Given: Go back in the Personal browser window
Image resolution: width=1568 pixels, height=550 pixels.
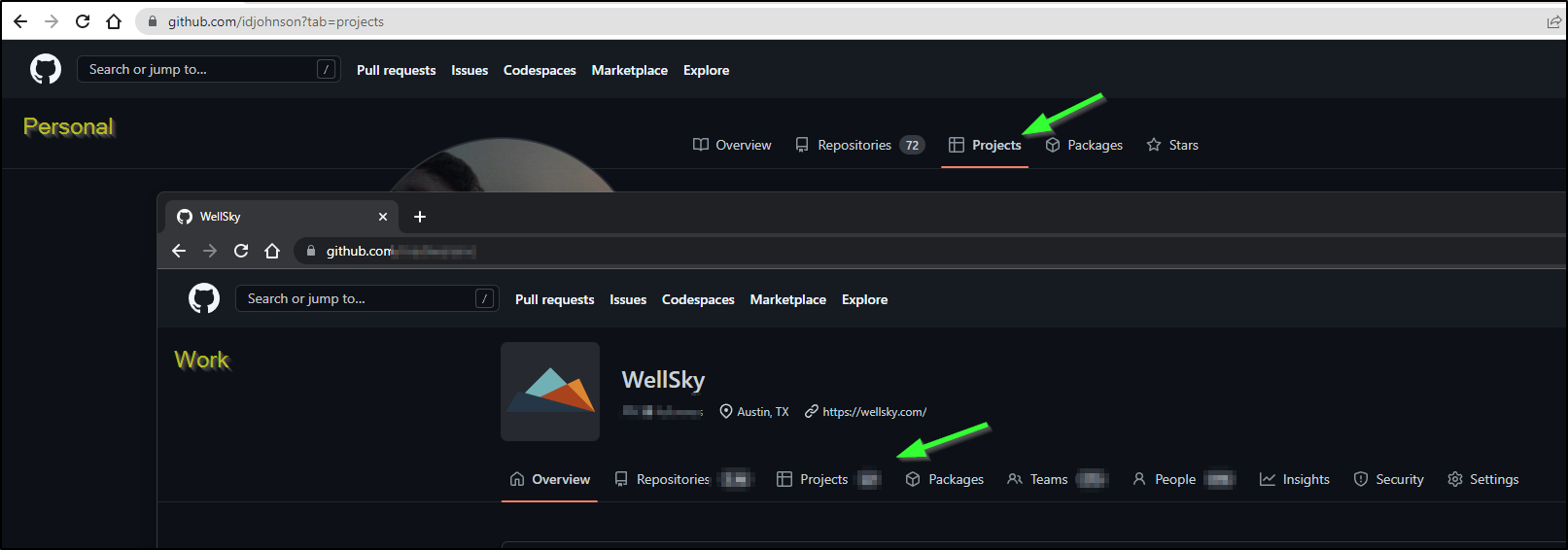Looking at the screenshot, I should [20, 21].
